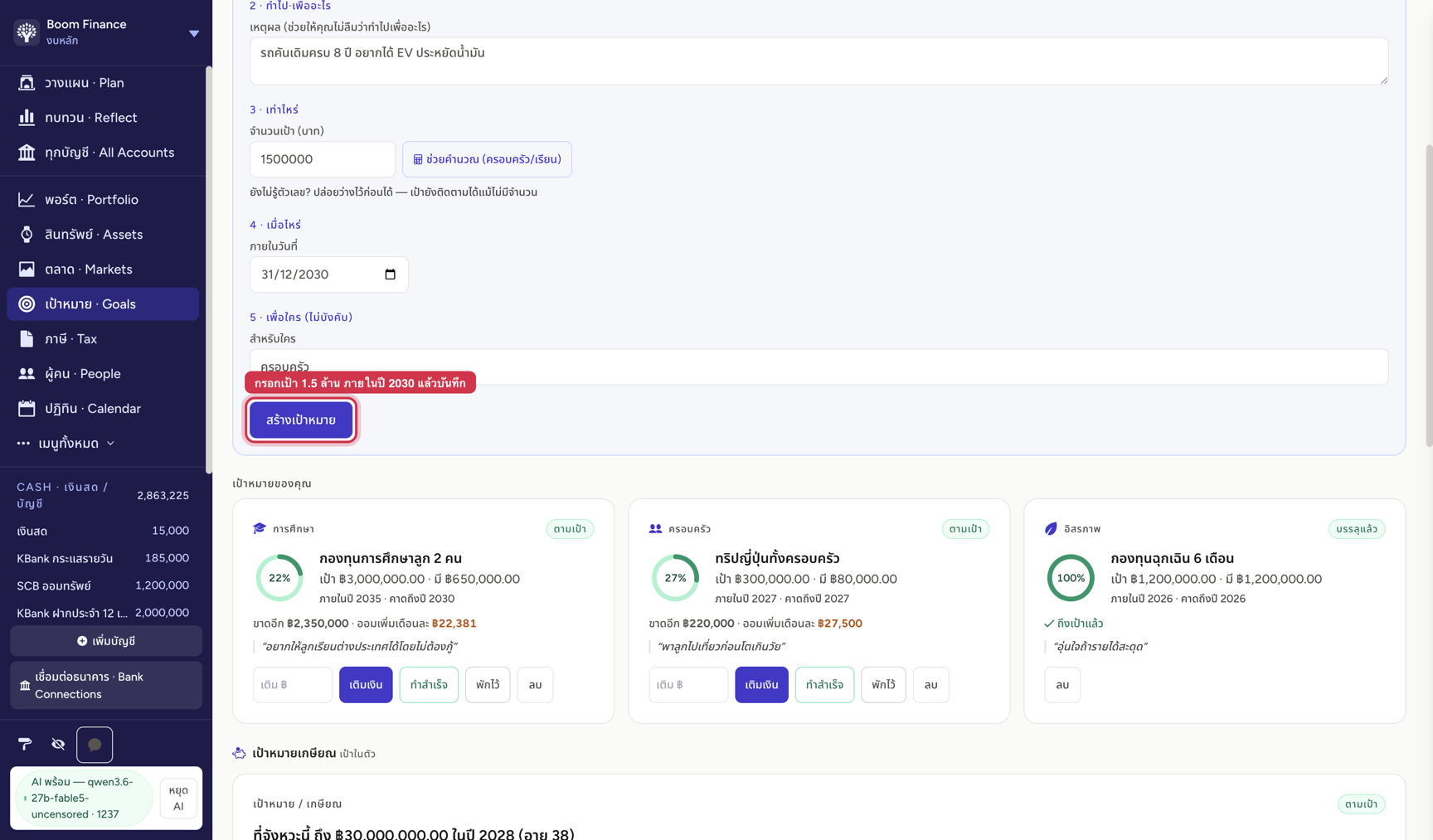Open the workspace switcher dropdown arrow
Viewport: 1433px width, 840px height.
coord(194,33)
